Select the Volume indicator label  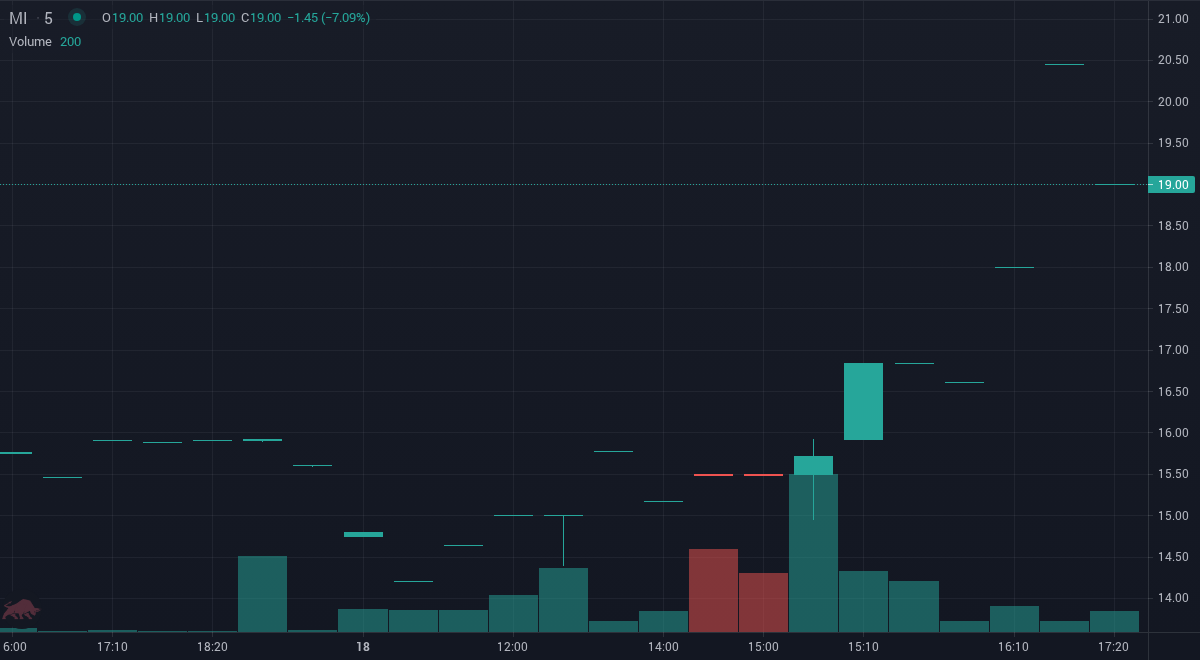pos(30,42)
